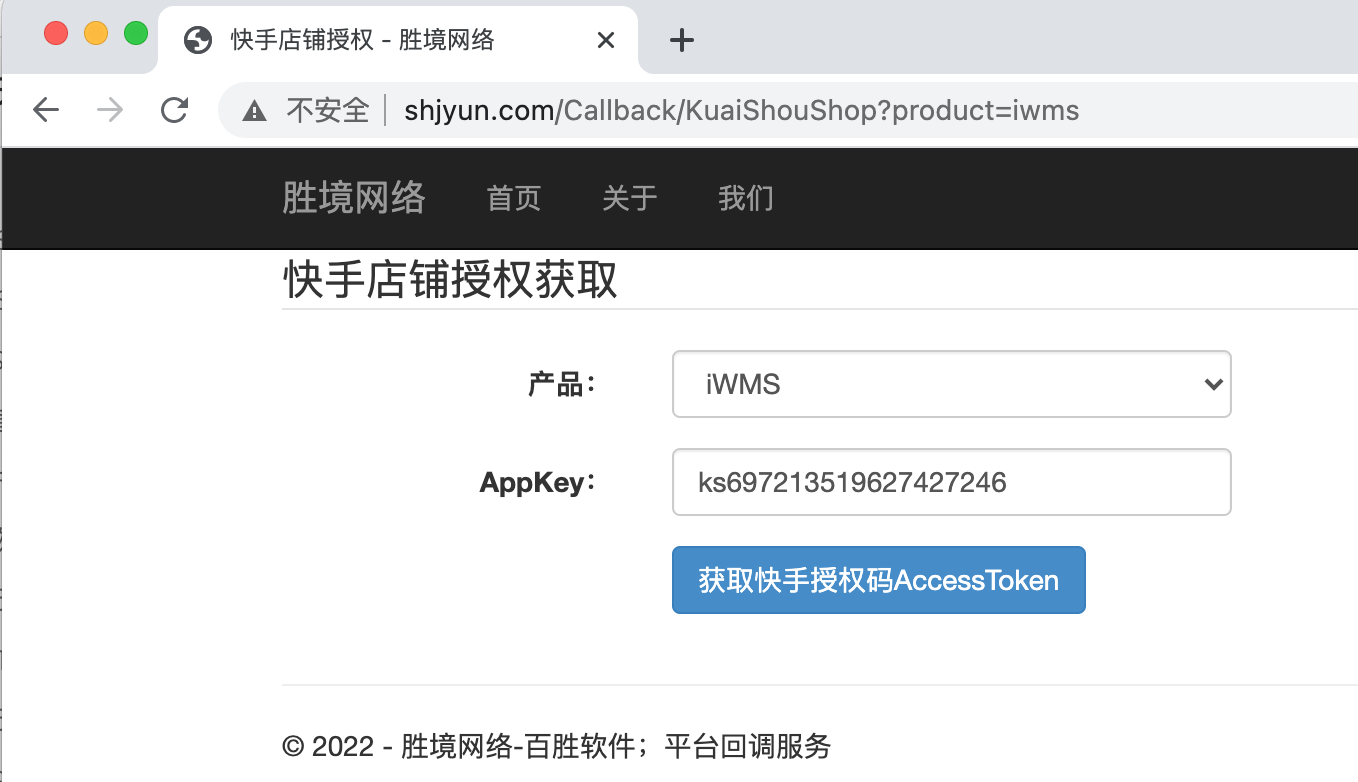Click the not secure warning triangle icon

[x=255, y=110]
